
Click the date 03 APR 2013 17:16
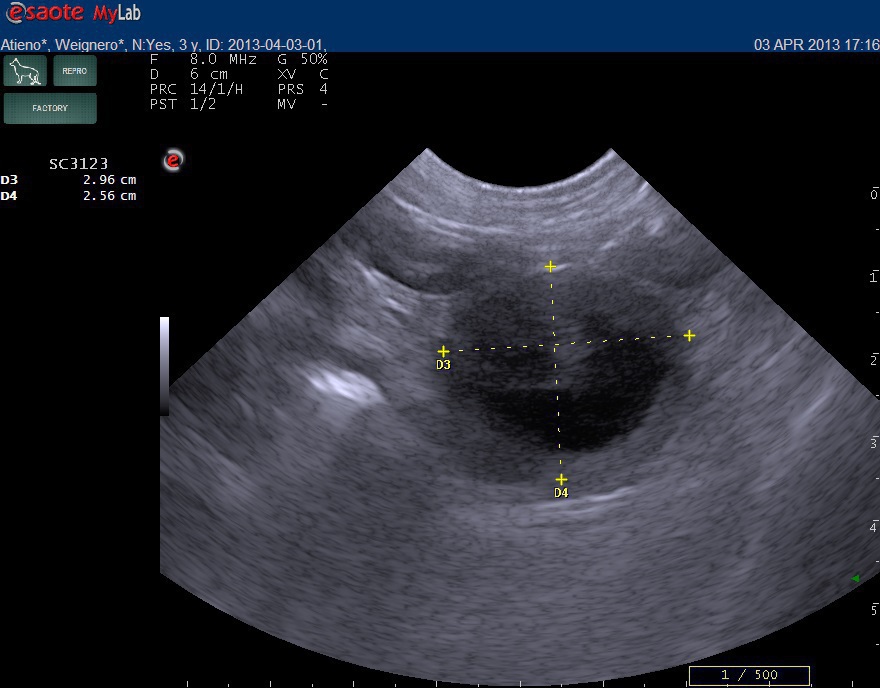point(817,45)
